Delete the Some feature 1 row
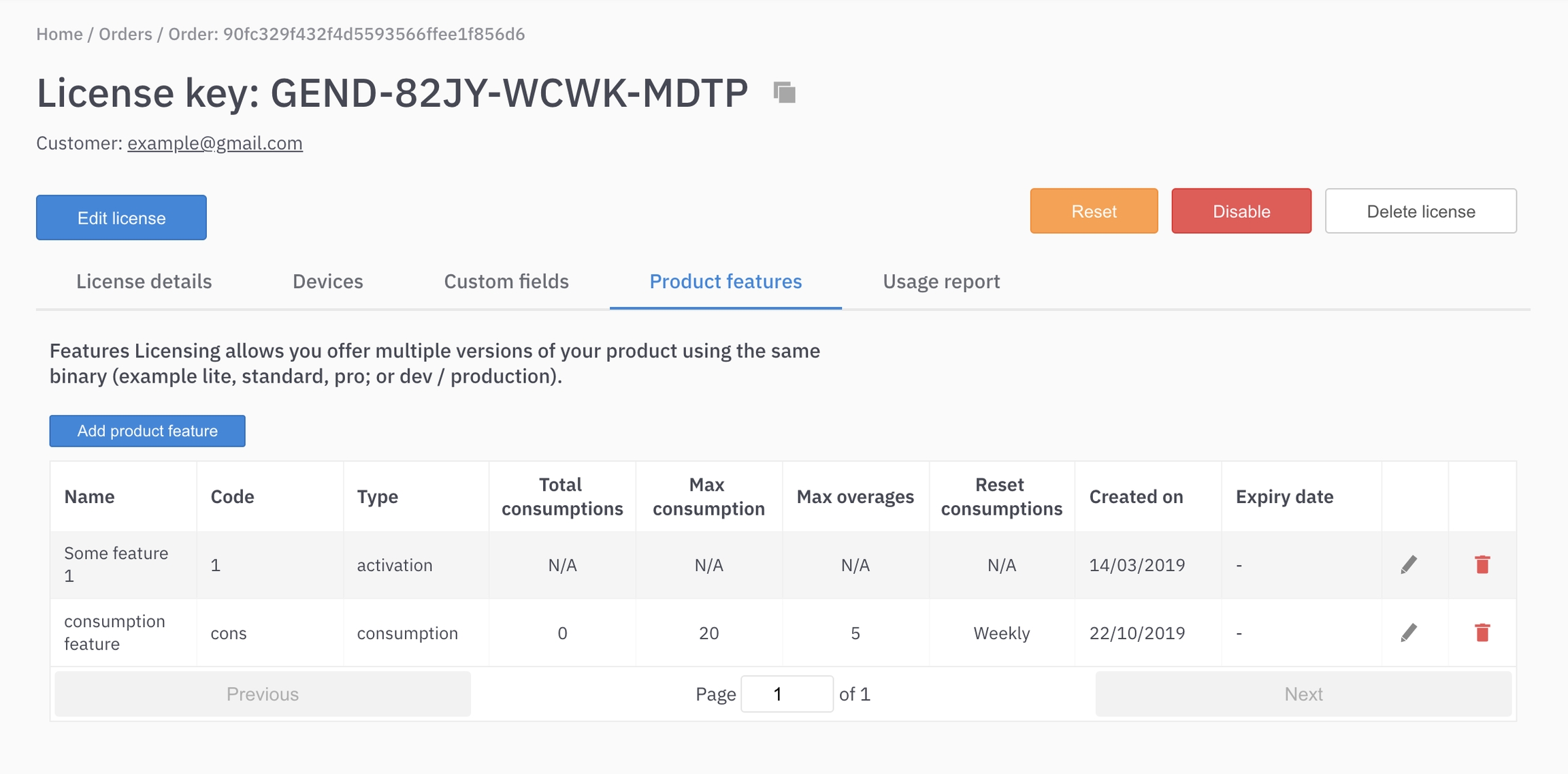This screenshot has height=774, width=1568. pos(1482,564)
